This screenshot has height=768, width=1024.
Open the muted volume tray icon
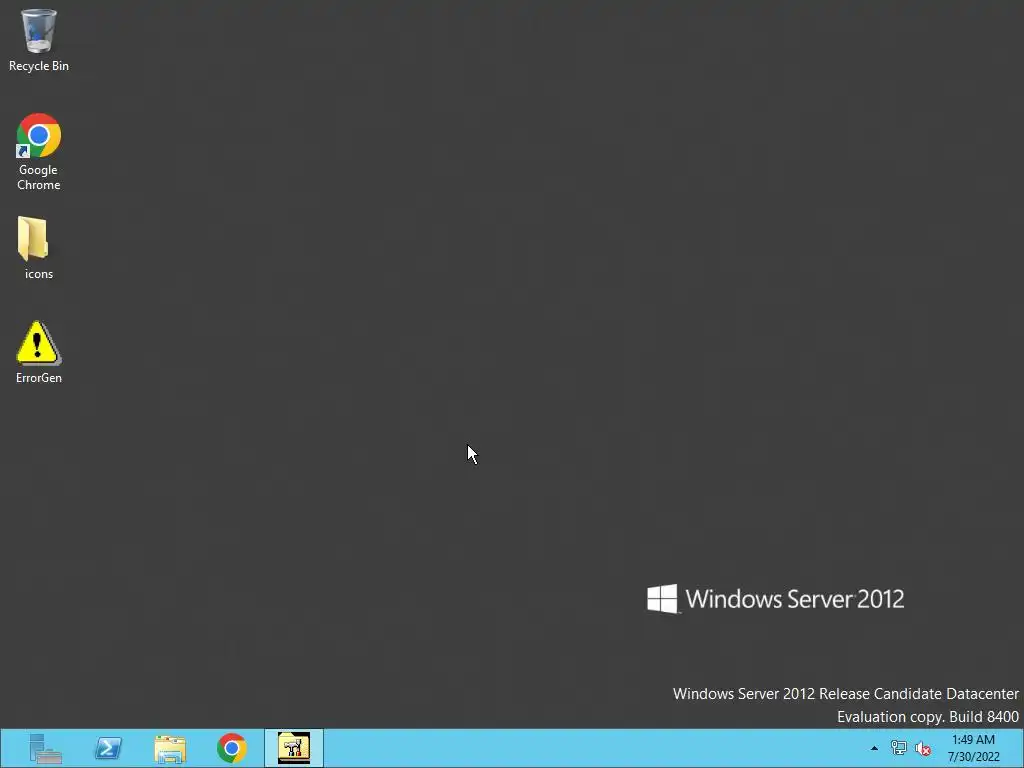click(923, 748)
